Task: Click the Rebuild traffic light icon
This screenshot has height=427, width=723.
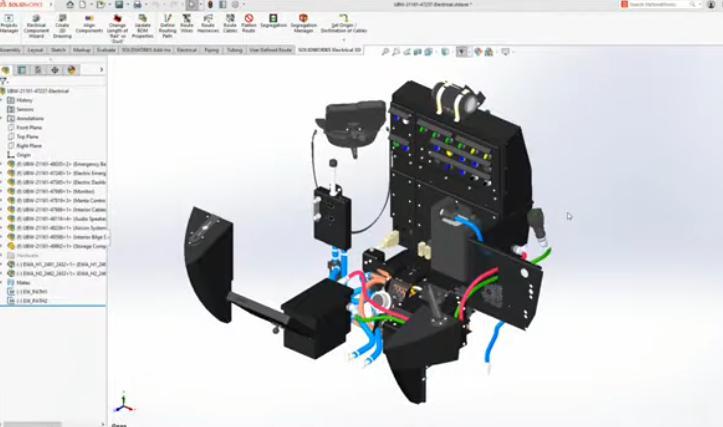Action: 210,5
